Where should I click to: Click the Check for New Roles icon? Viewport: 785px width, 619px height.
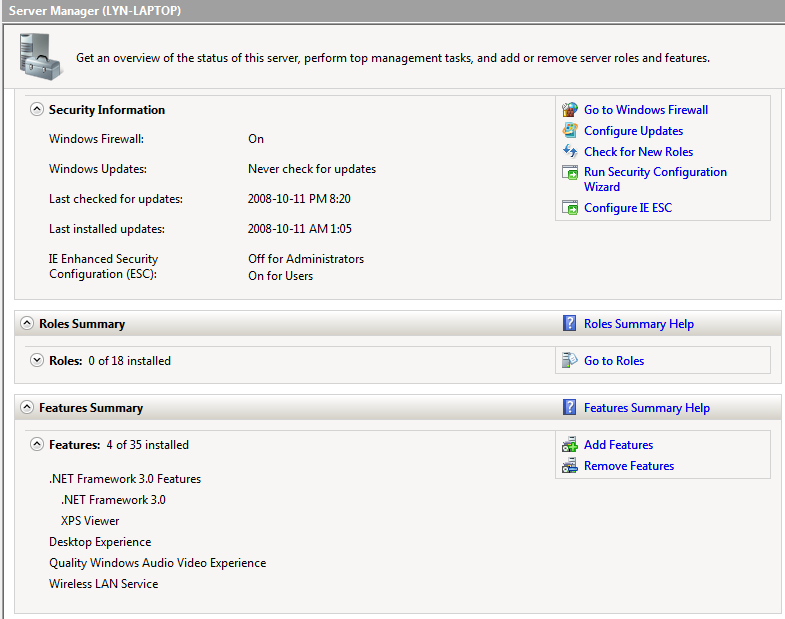[x=570, y=152]
